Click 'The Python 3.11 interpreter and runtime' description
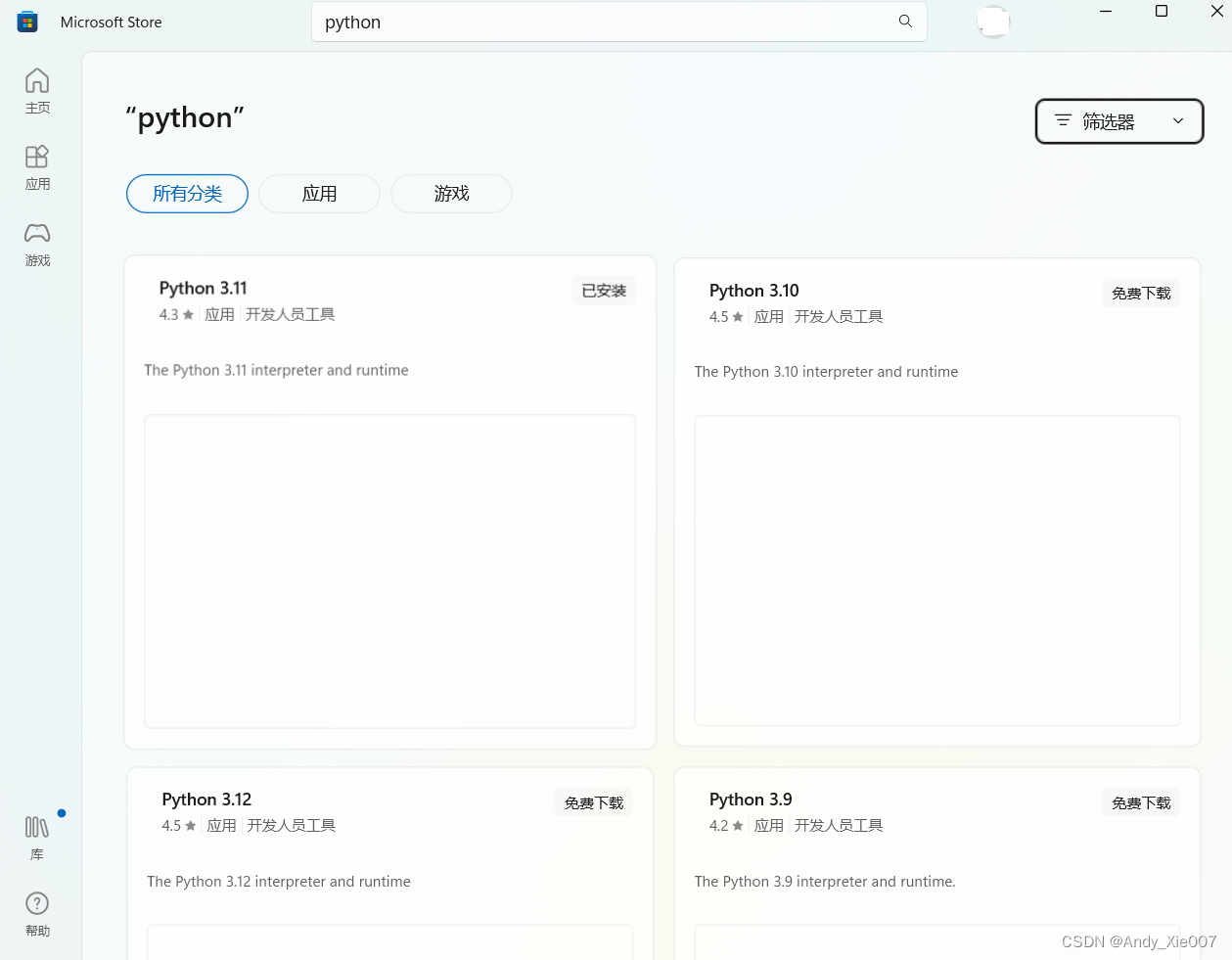This screenshot has height=960, width=1232. pos(276,370)
